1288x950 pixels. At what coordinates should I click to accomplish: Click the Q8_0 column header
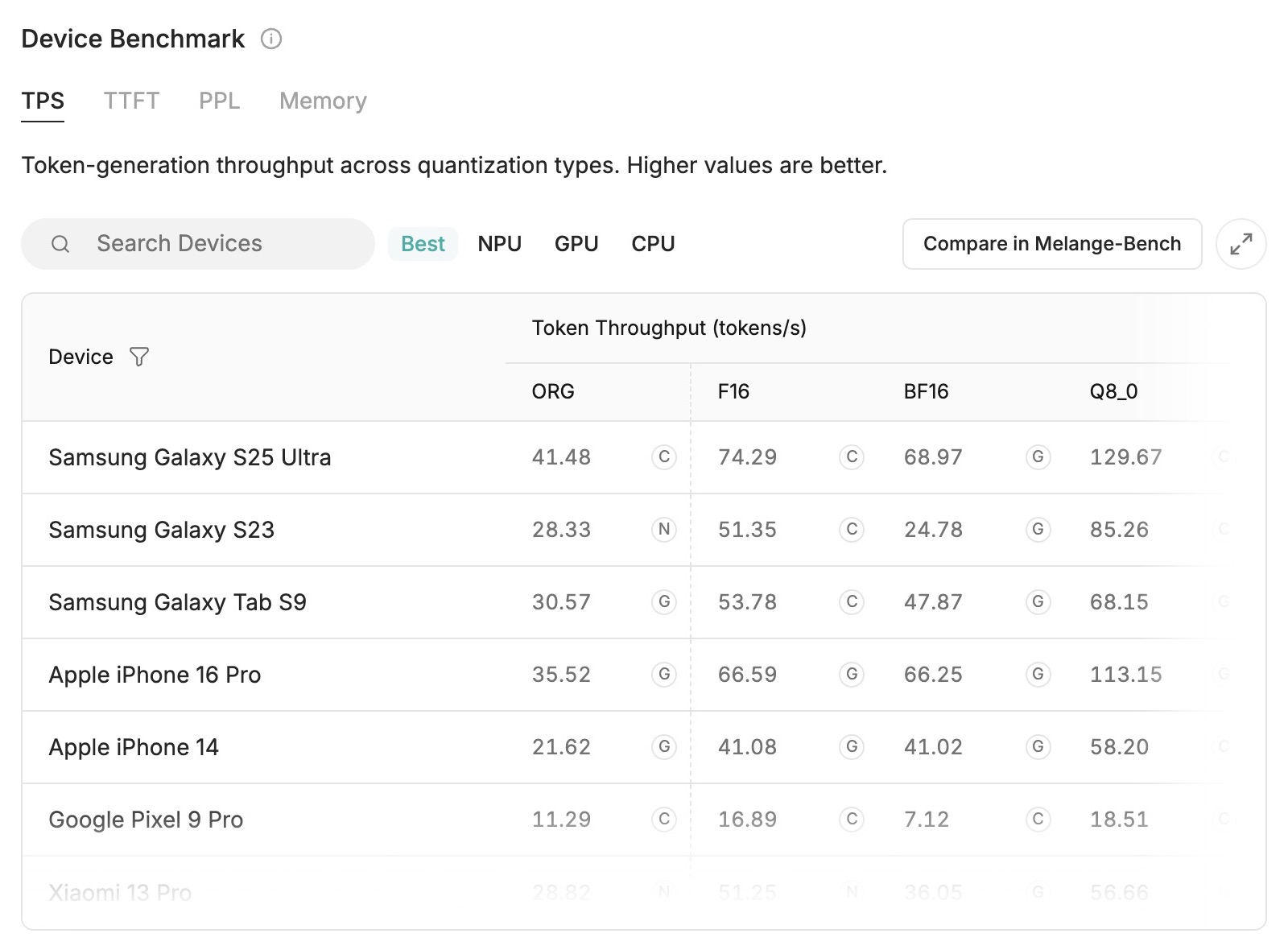(1113, 392)
